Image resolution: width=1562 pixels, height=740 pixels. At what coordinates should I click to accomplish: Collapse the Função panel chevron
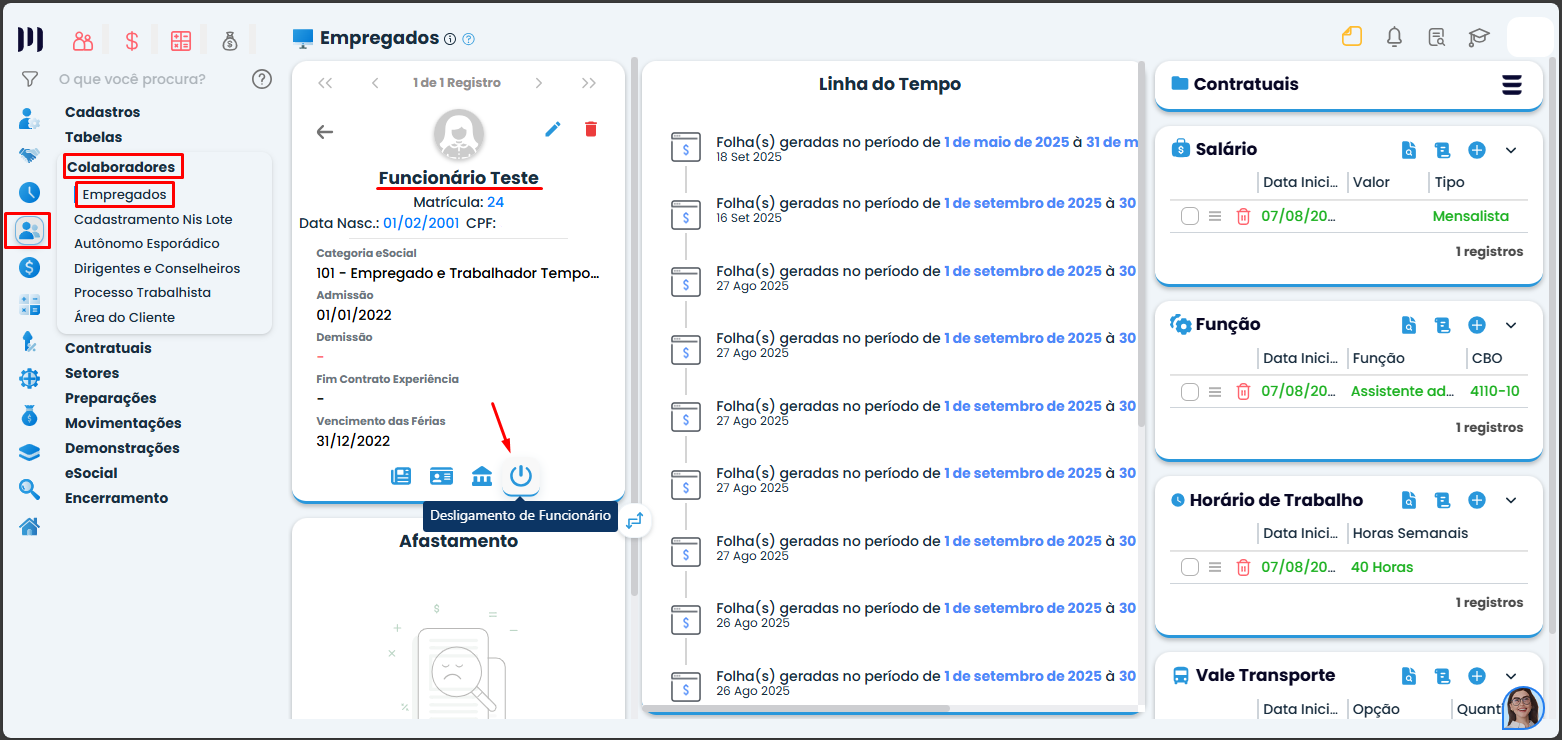point(1511,325)
